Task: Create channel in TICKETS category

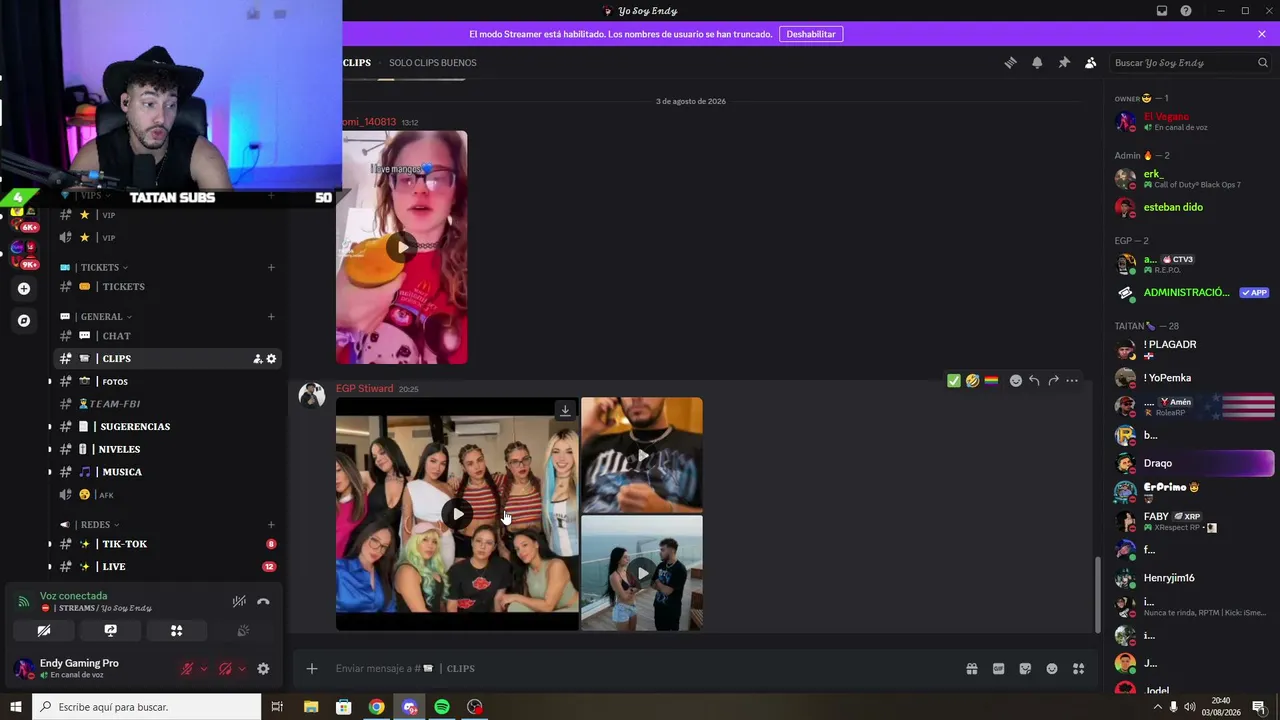Action: 271,268
